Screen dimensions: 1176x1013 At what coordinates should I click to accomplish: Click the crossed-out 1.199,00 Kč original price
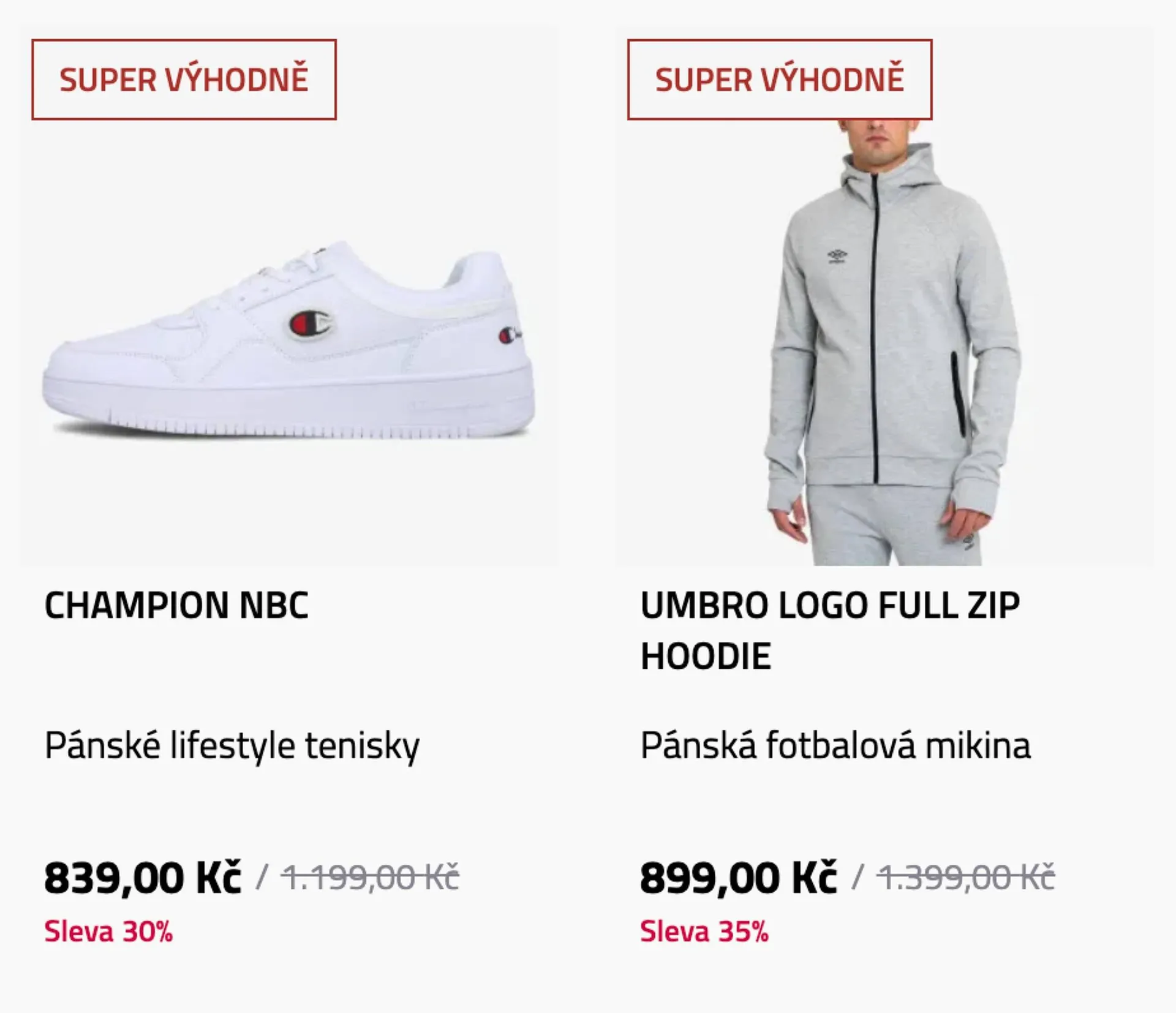370,878
